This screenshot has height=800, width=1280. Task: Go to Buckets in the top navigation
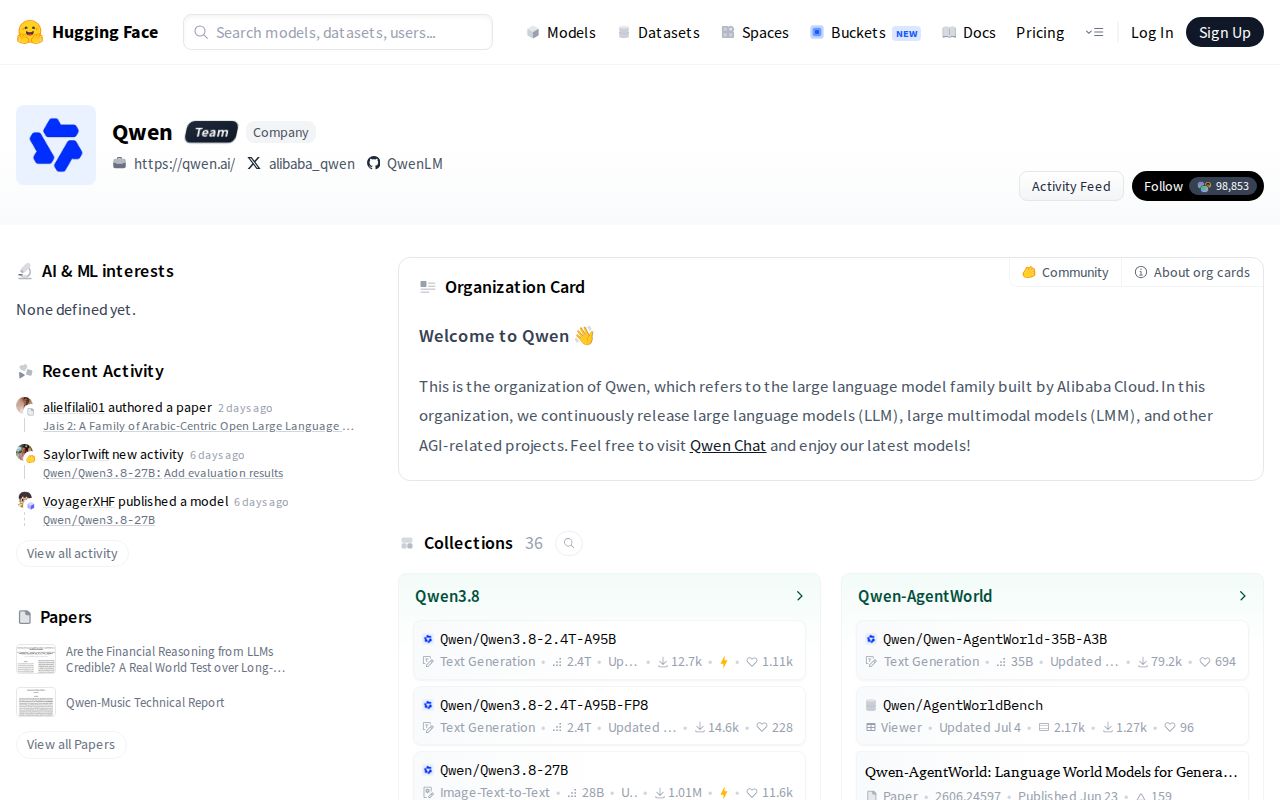coord(865,32)
